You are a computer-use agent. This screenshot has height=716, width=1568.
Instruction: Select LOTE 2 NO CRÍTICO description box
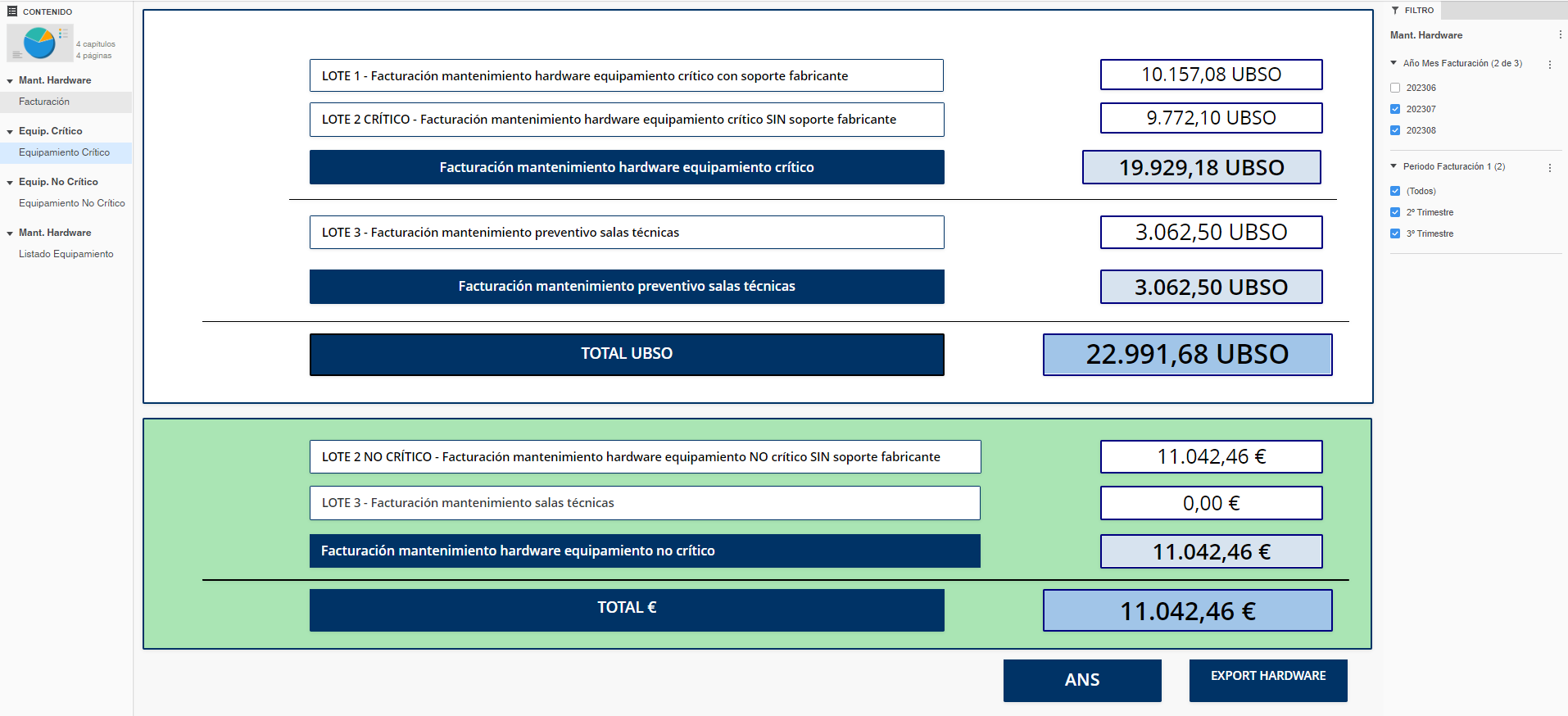click(x=645, y=457)
